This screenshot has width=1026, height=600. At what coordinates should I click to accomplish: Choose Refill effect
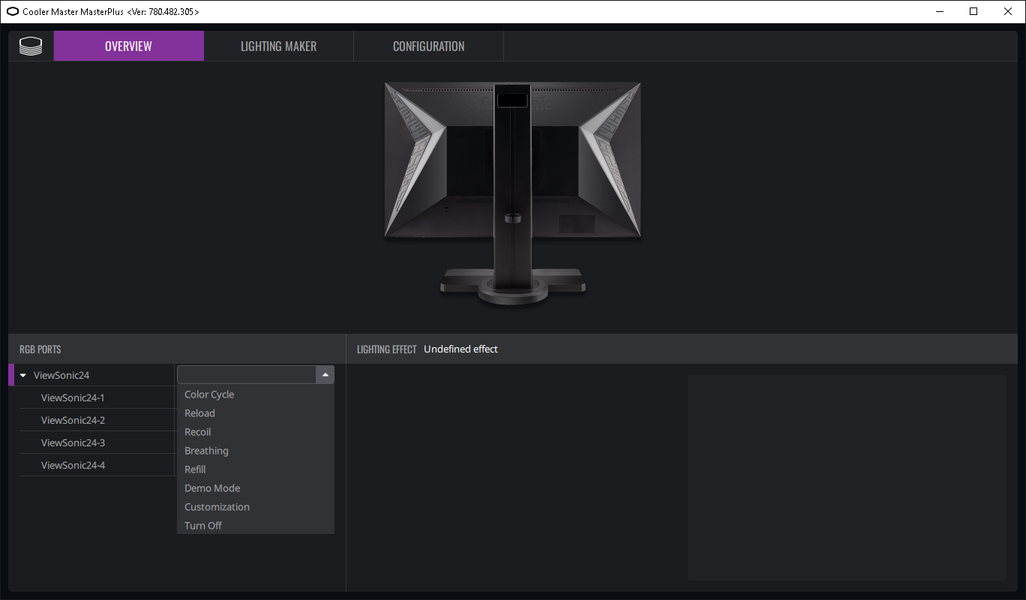(x=255, y=469)
